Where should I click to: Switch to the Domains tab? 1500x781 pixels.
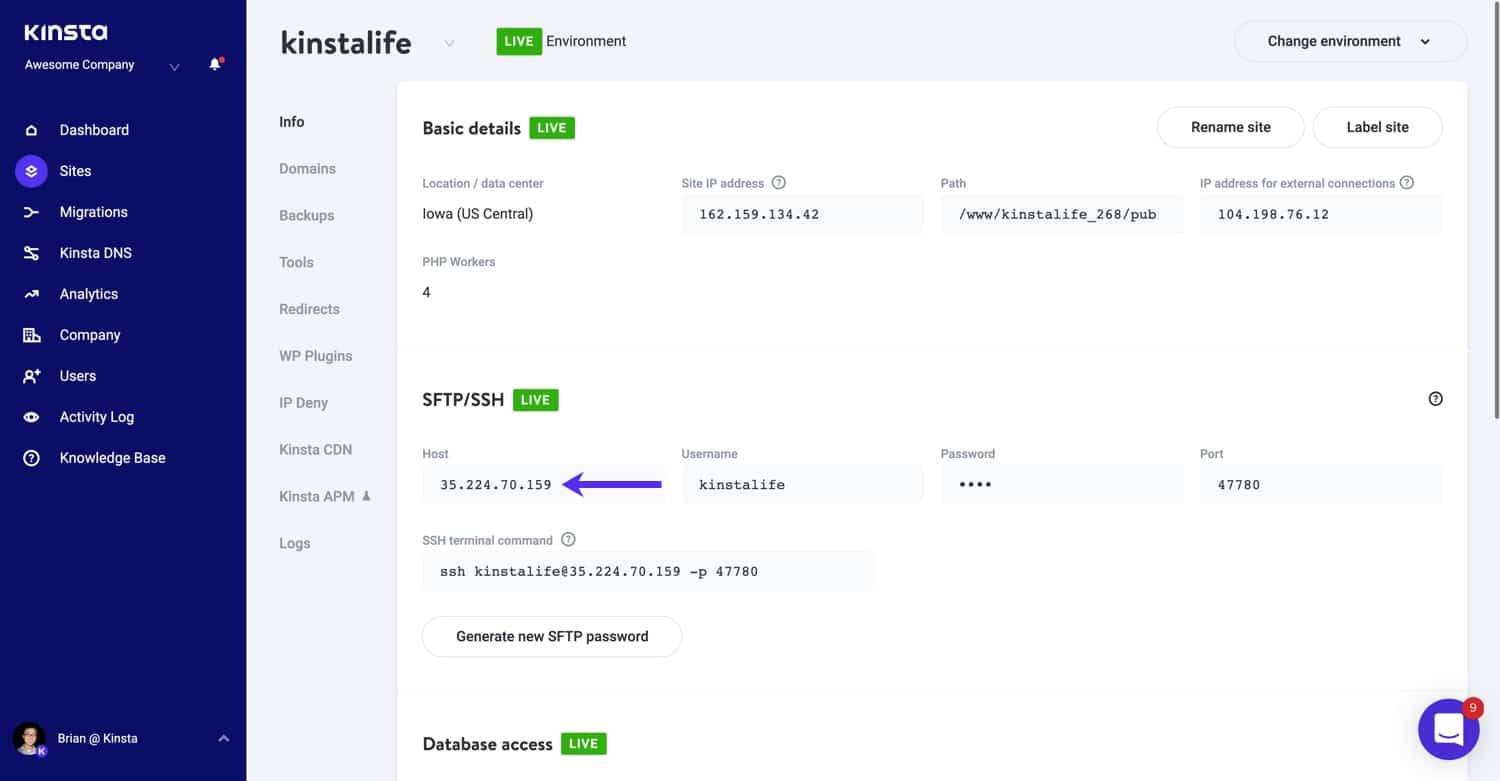pos(307,168)
